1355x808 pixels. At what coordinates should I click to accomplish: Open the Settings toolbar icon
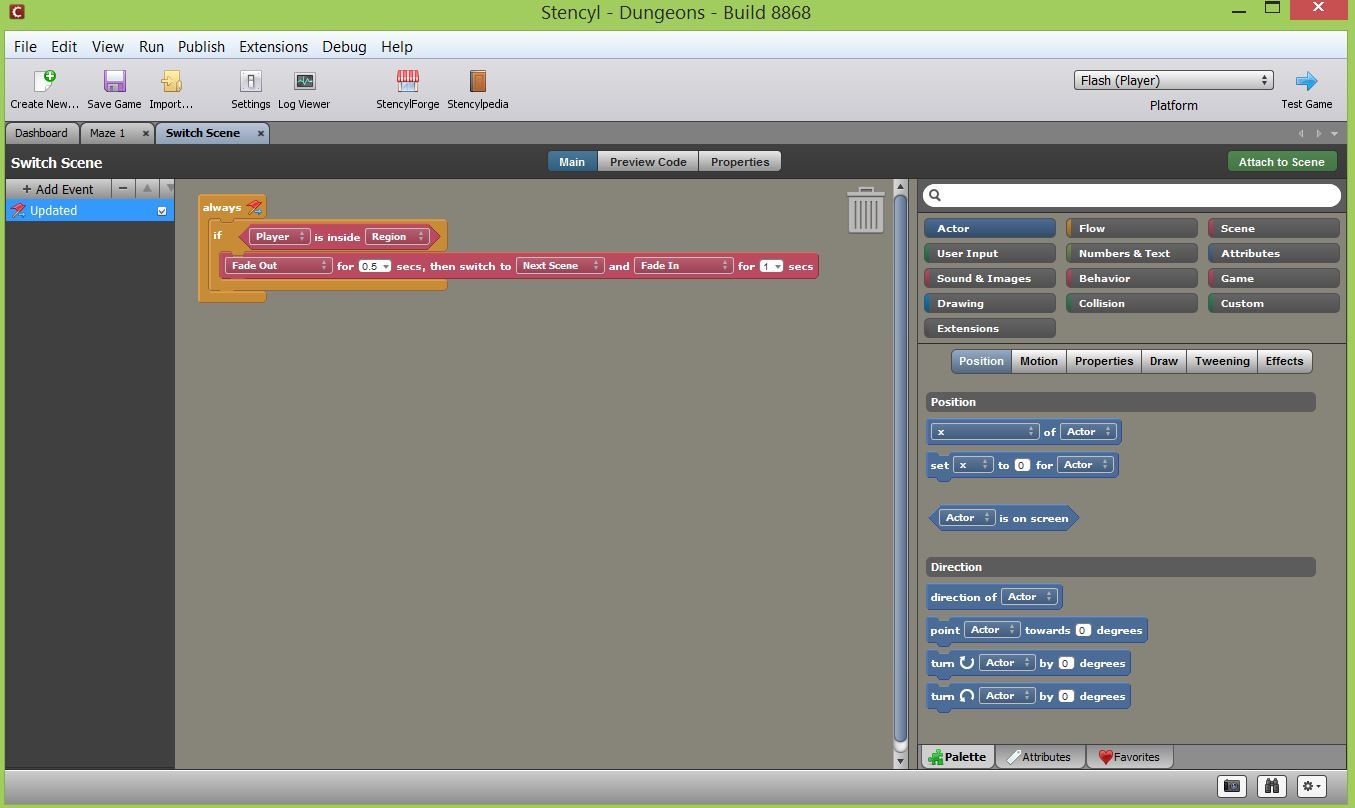(x=250, y=81)
